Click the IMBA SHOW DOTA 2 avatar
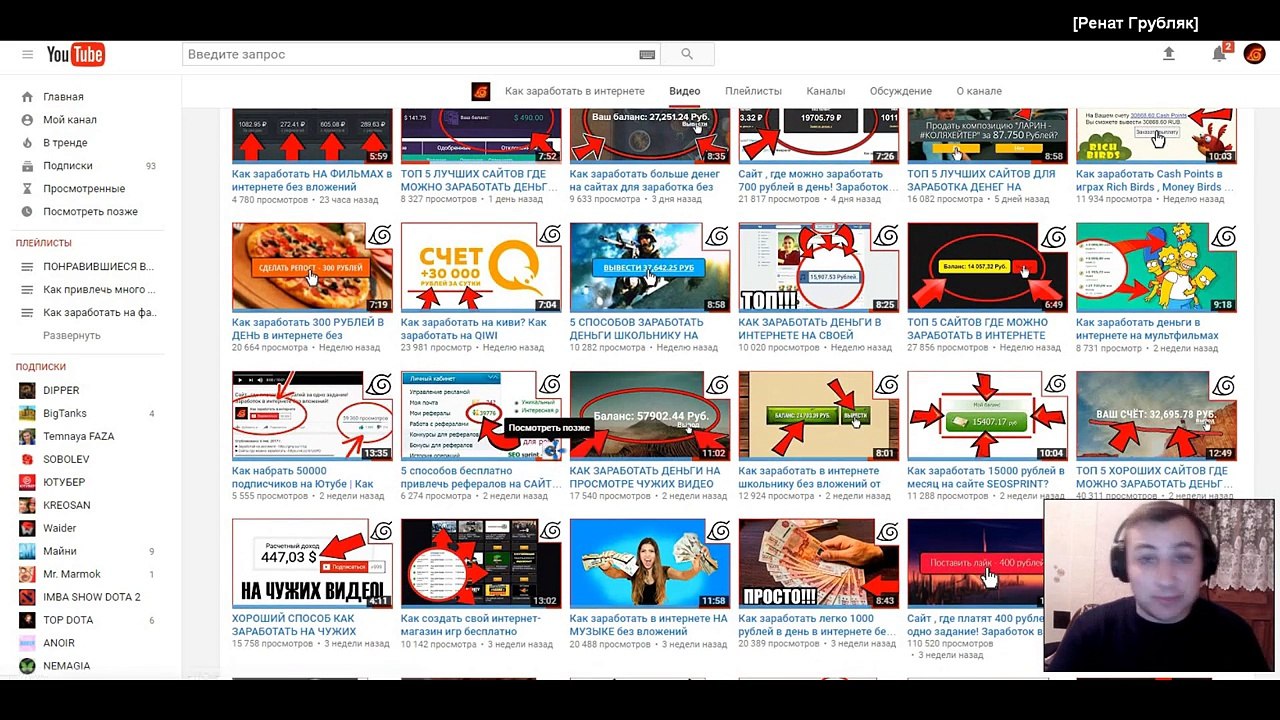The width and height of the screenshot is (1280, 720). click(27, 598)
